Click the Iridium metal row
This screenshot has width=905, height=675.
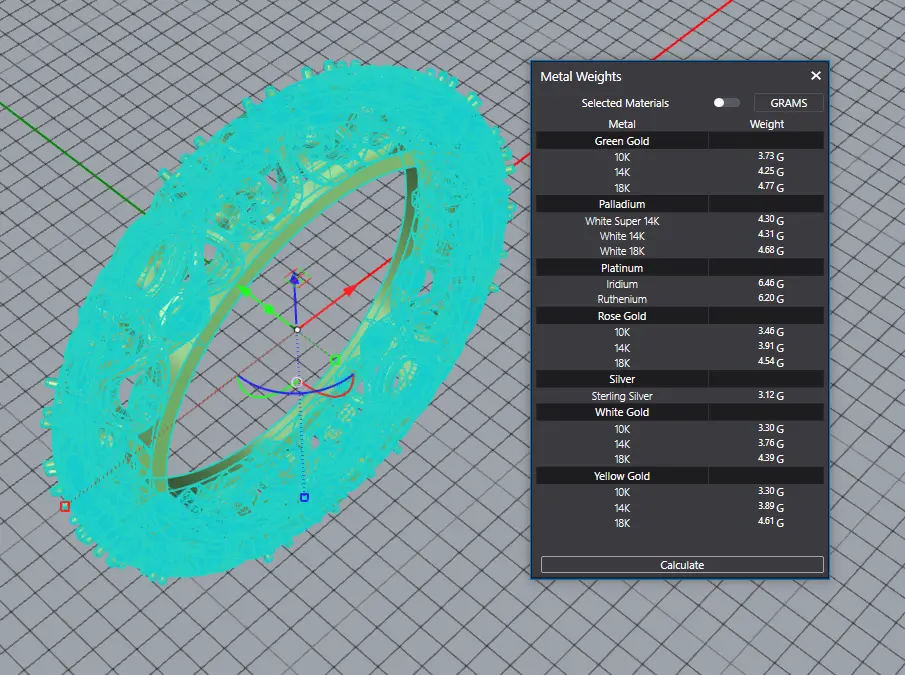[622, 284]
